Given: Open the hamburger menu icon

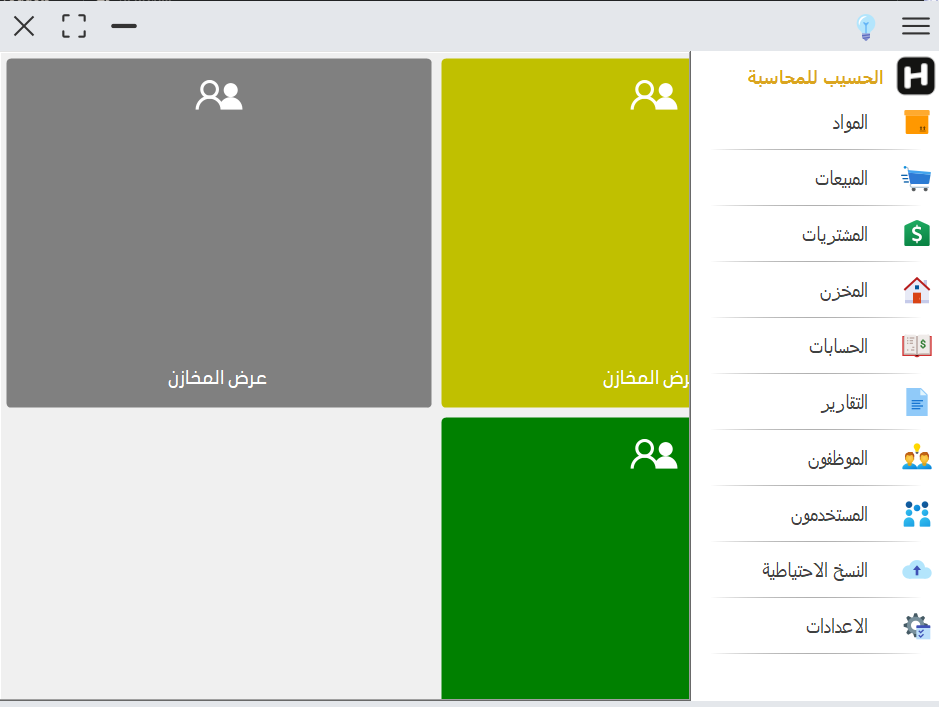Looking at the screenshot, I should tap(916, 26).
